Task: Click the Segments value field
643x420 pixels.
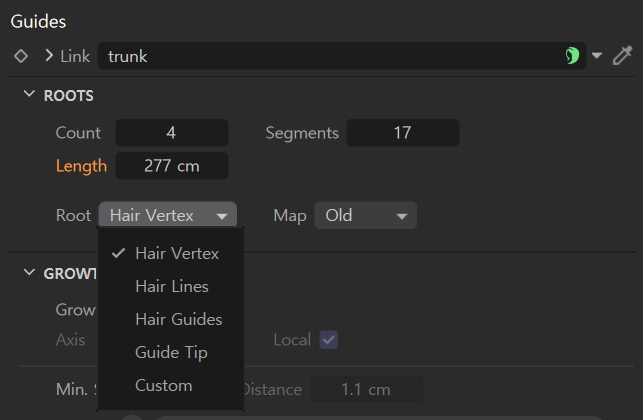Action: pos(402,133)
